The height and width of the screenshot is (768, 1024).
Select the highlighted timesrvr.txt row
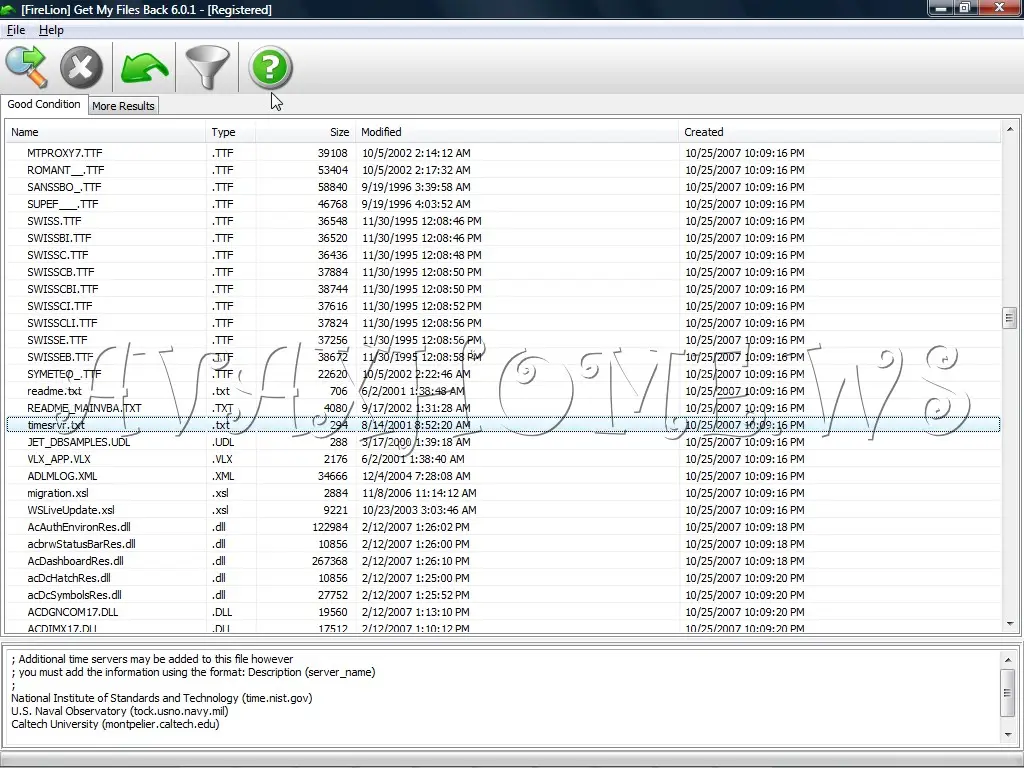[503, 424]
